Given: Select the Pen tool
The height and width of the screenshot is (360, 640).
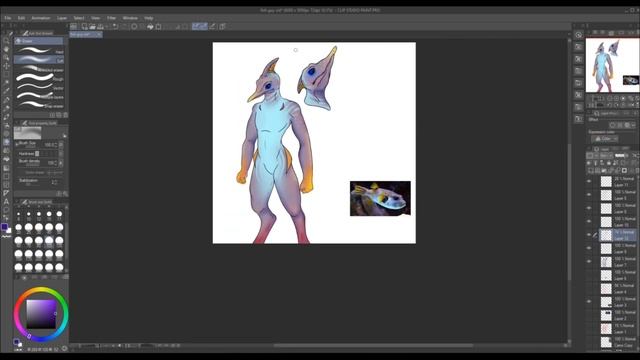Looking at the screenshot, I should click(x=6, y=100).
